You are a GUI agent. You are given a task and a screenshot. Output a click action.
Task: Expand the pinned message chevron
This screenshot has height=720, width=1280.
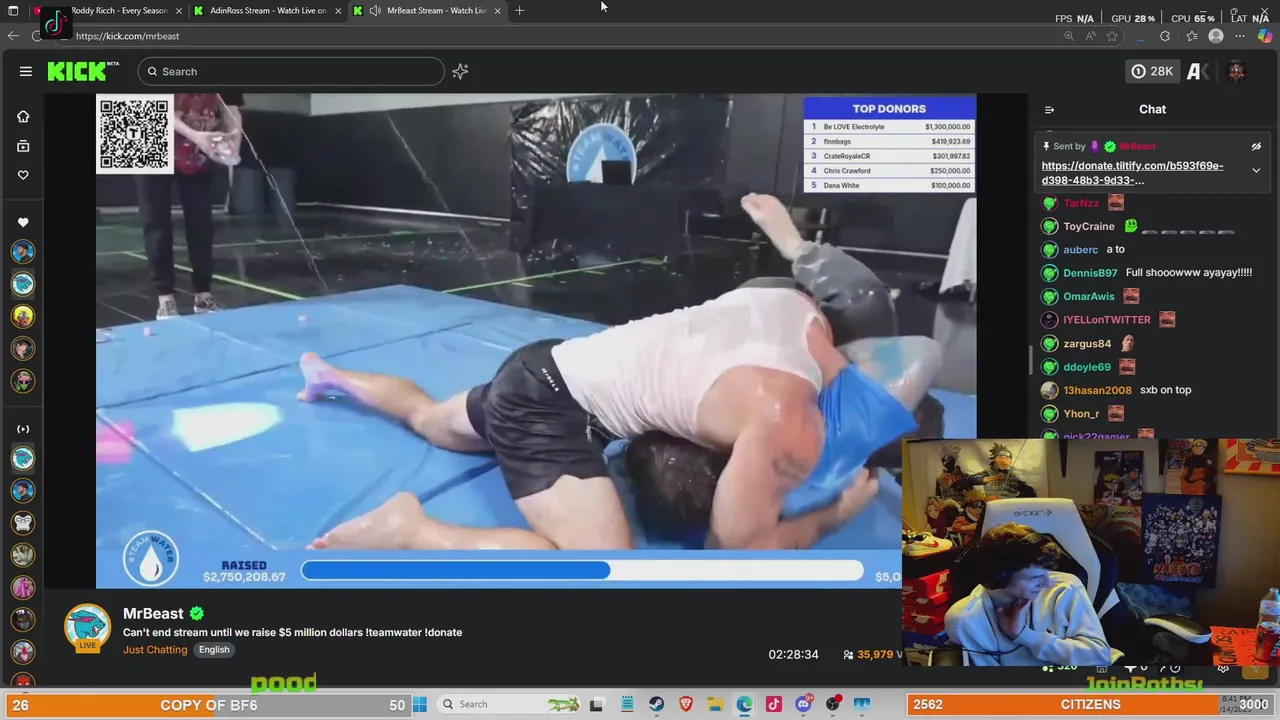(x=1256, y=171)
